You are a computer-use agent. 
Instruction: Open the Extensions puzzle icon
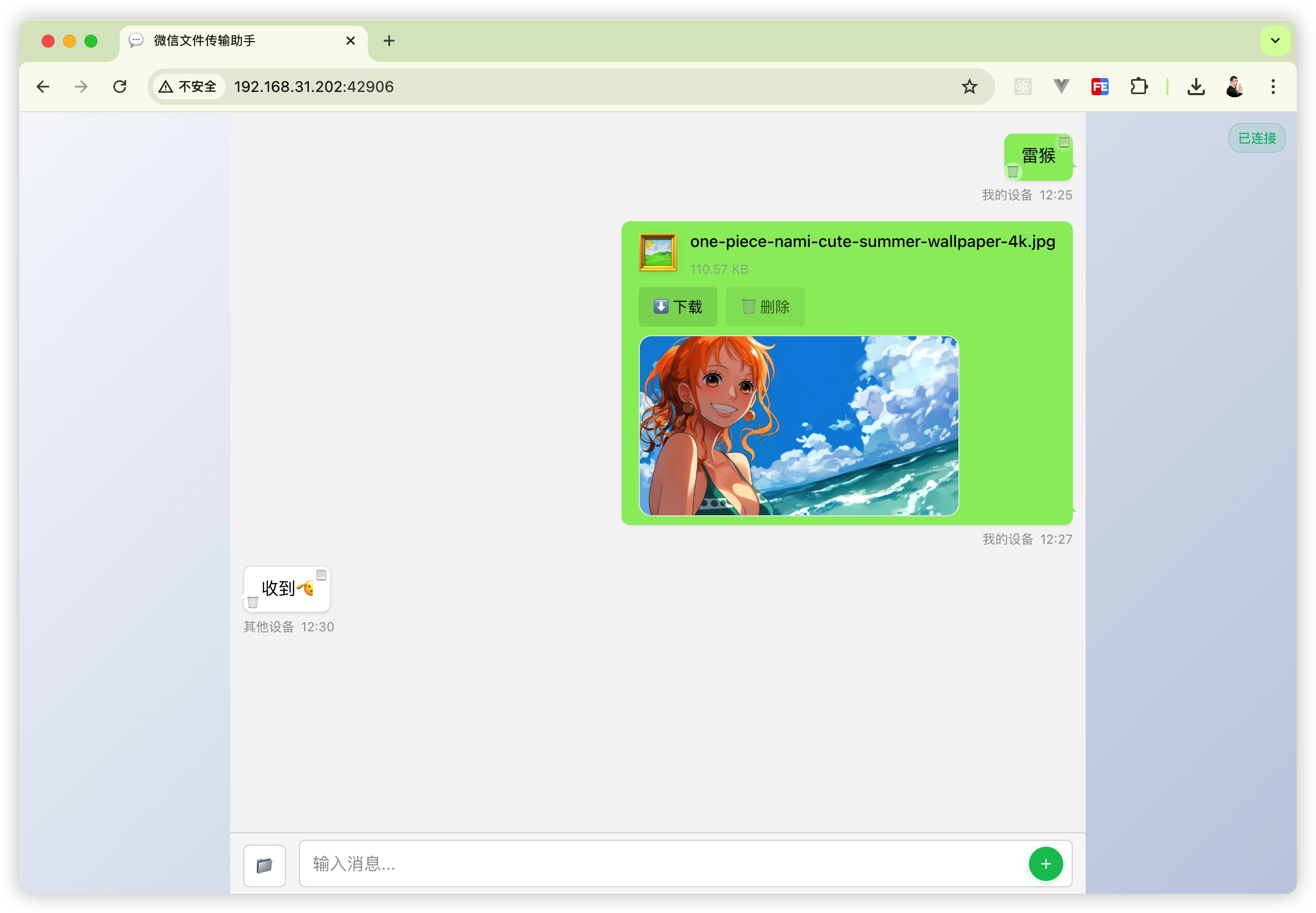click(1139, 87)
